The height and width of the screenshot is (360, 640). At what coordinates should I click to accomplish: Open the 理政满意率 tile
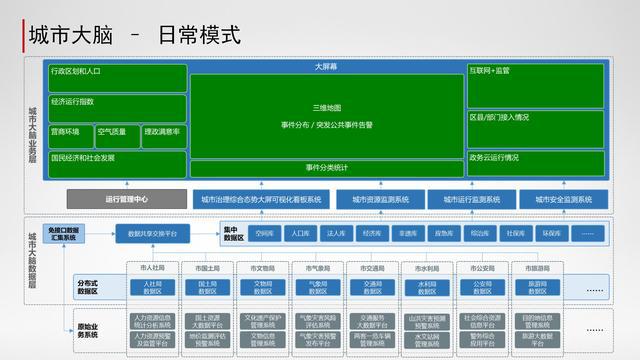coord(164,136)
